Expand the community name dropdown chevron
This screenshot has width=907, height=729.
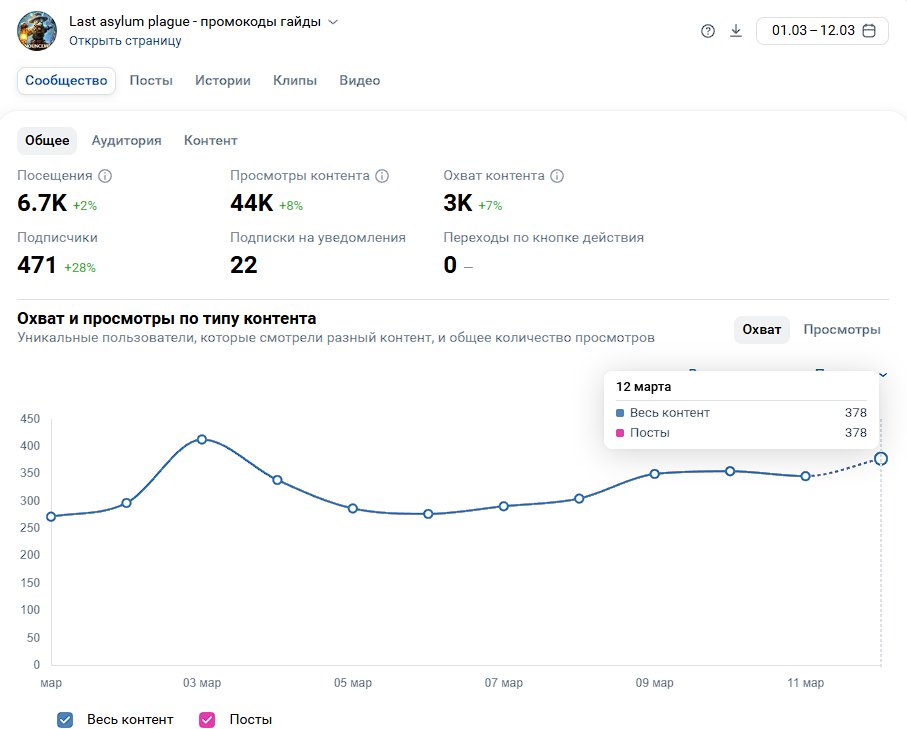[x=333, y=22]
